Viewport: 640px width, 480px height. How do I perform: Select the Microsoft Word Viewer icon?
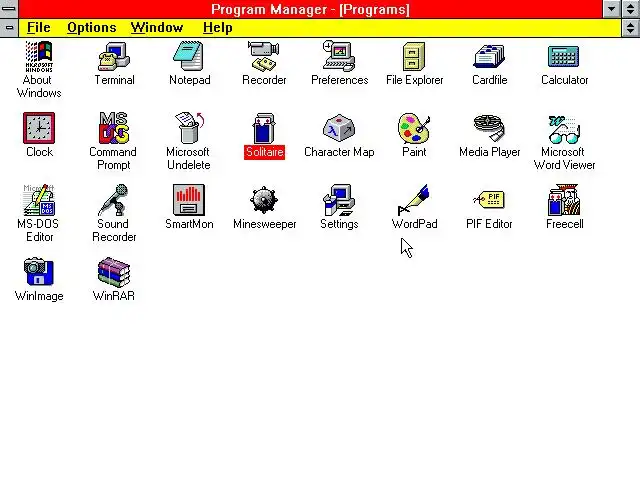564,130
